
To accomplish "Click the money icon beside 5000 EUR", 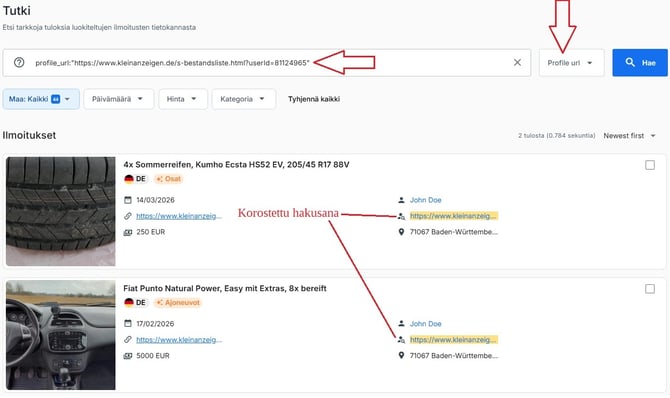I will [x=127, y=356].
